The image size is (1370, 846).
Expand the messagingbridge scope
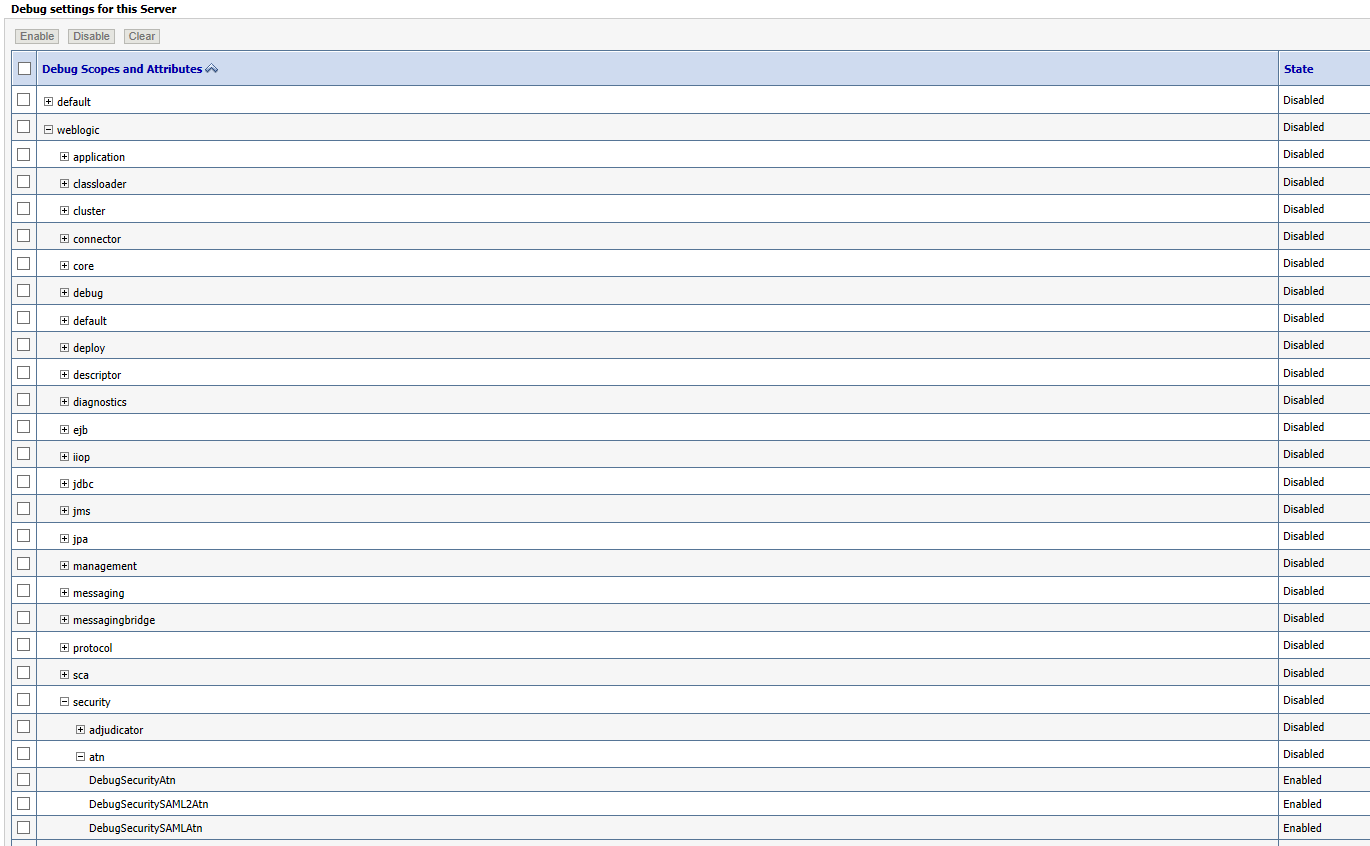[x=64, y=620]
